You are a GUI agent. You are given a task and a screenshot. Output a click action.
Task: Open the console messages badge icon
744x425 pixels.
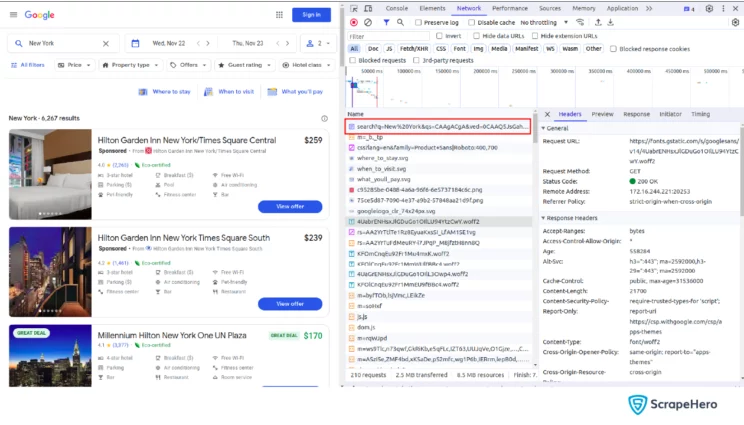pyautogui.click(x=689, y=9)
